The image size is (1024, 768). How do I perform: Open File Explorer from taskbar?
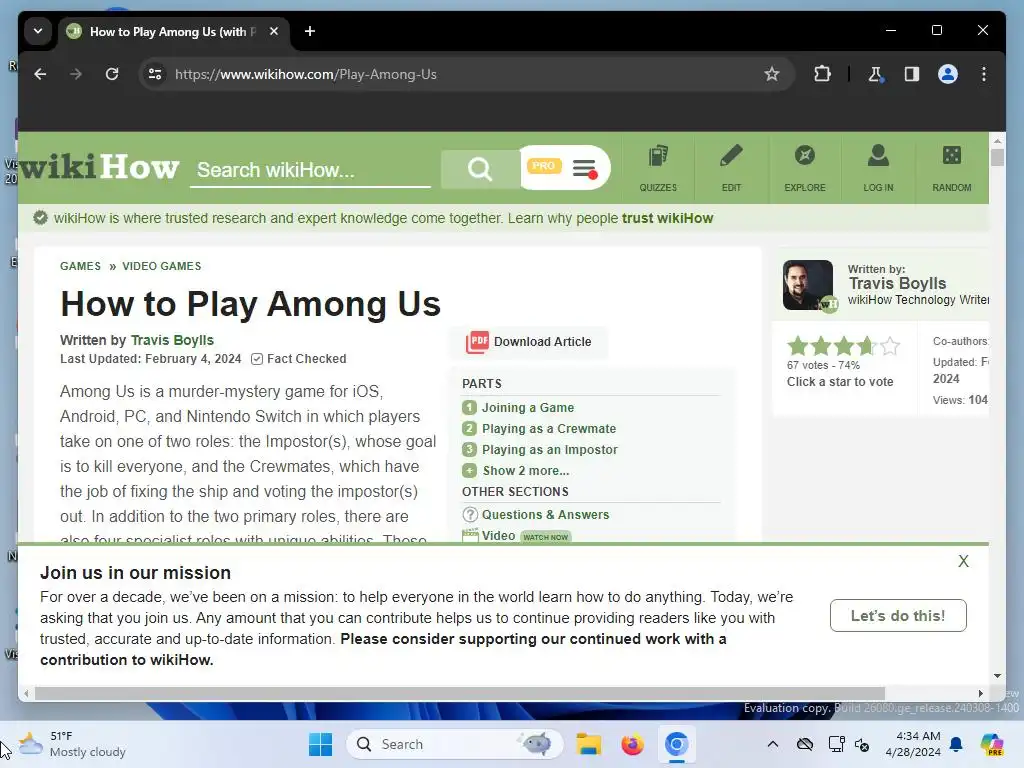(588, 744)
